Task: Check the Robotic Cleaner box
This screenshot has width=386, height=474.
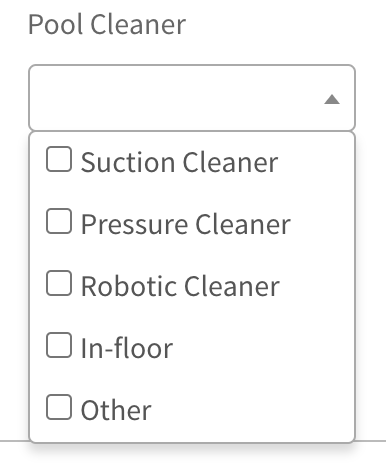Action: [x=59, y=283]
